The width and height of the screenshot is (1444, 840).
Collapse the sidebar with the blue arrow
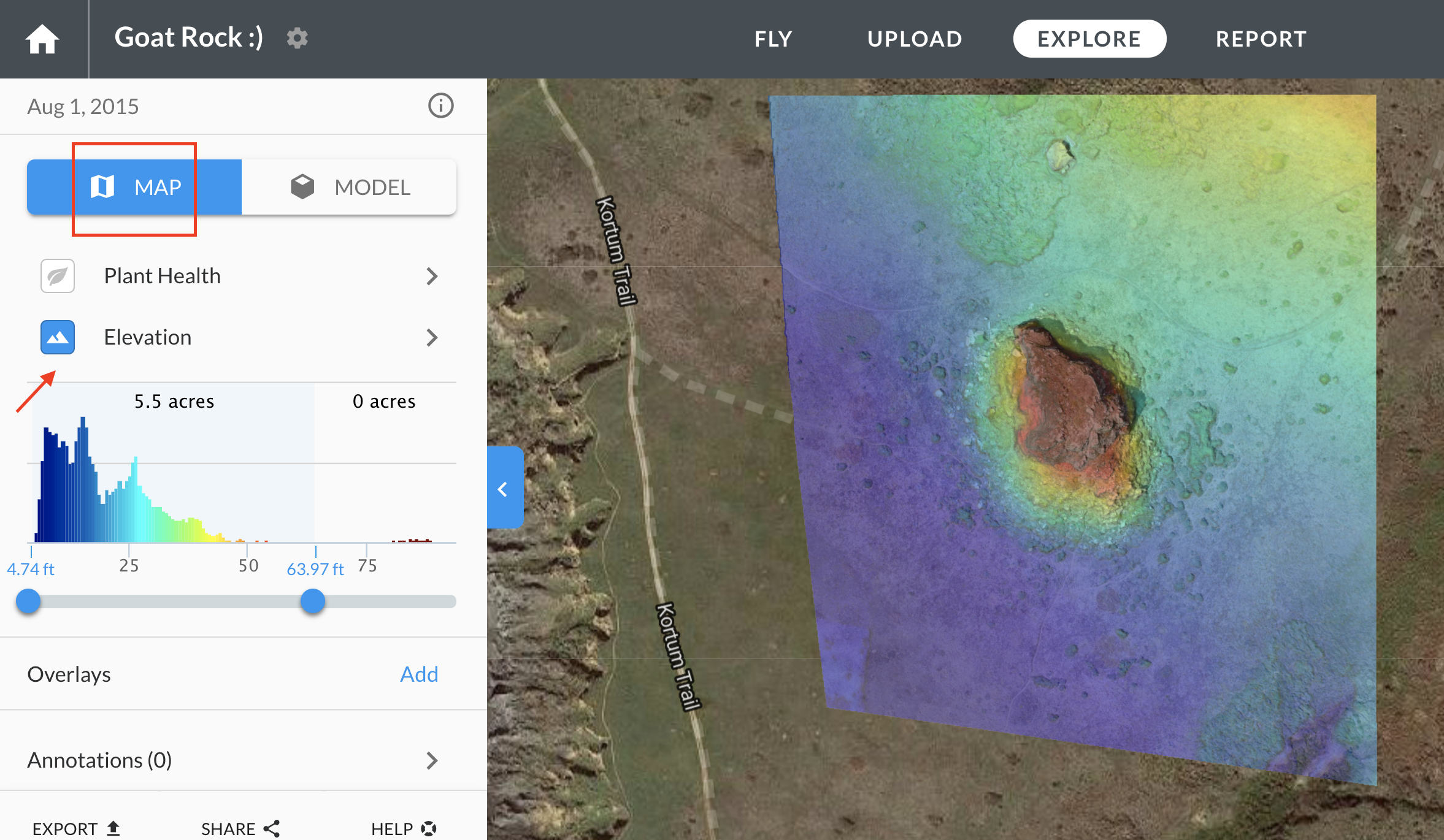click(505, 488)
